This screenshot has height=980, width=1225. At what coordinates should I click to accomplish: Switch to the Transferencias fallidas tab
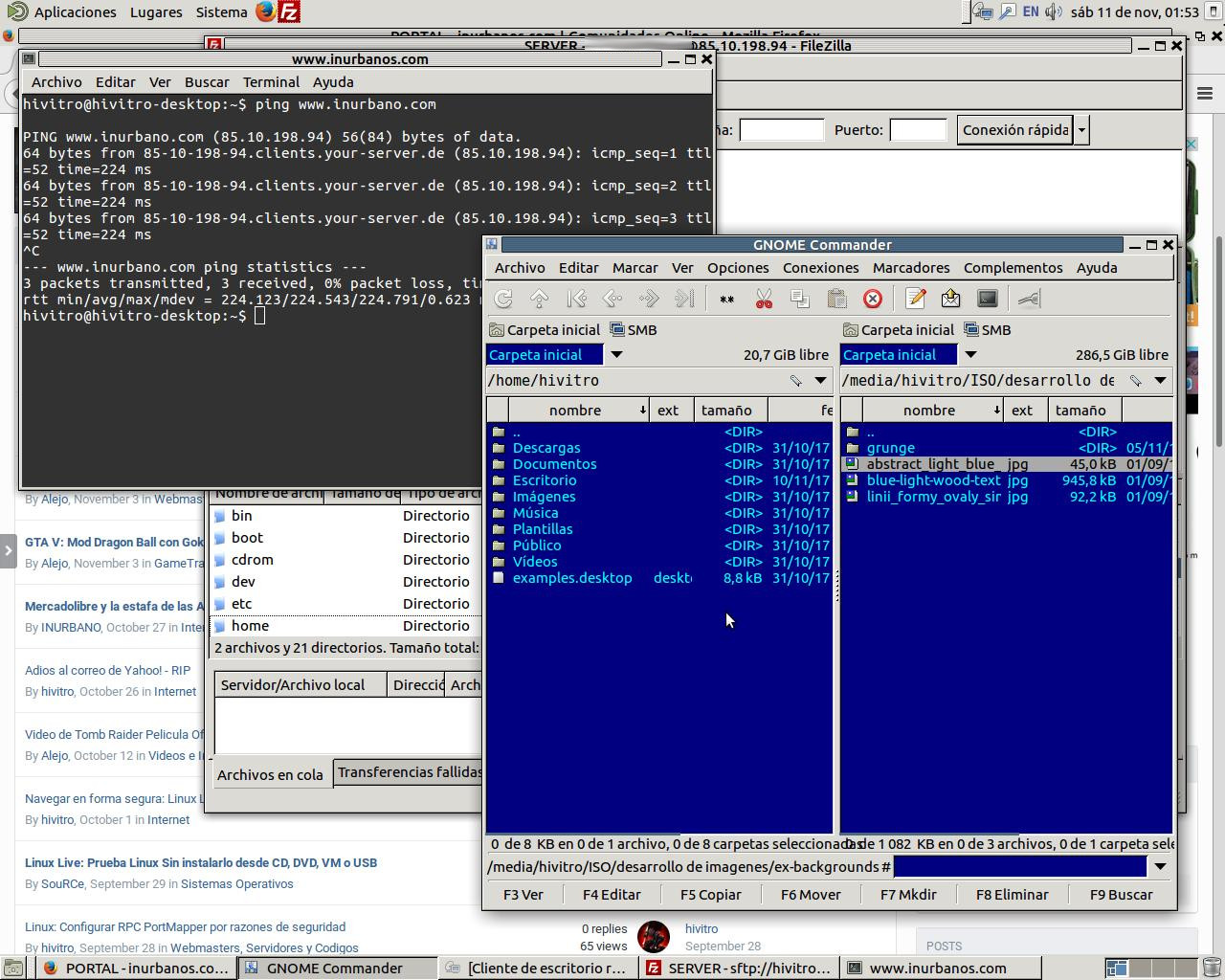tap(409, 772)
